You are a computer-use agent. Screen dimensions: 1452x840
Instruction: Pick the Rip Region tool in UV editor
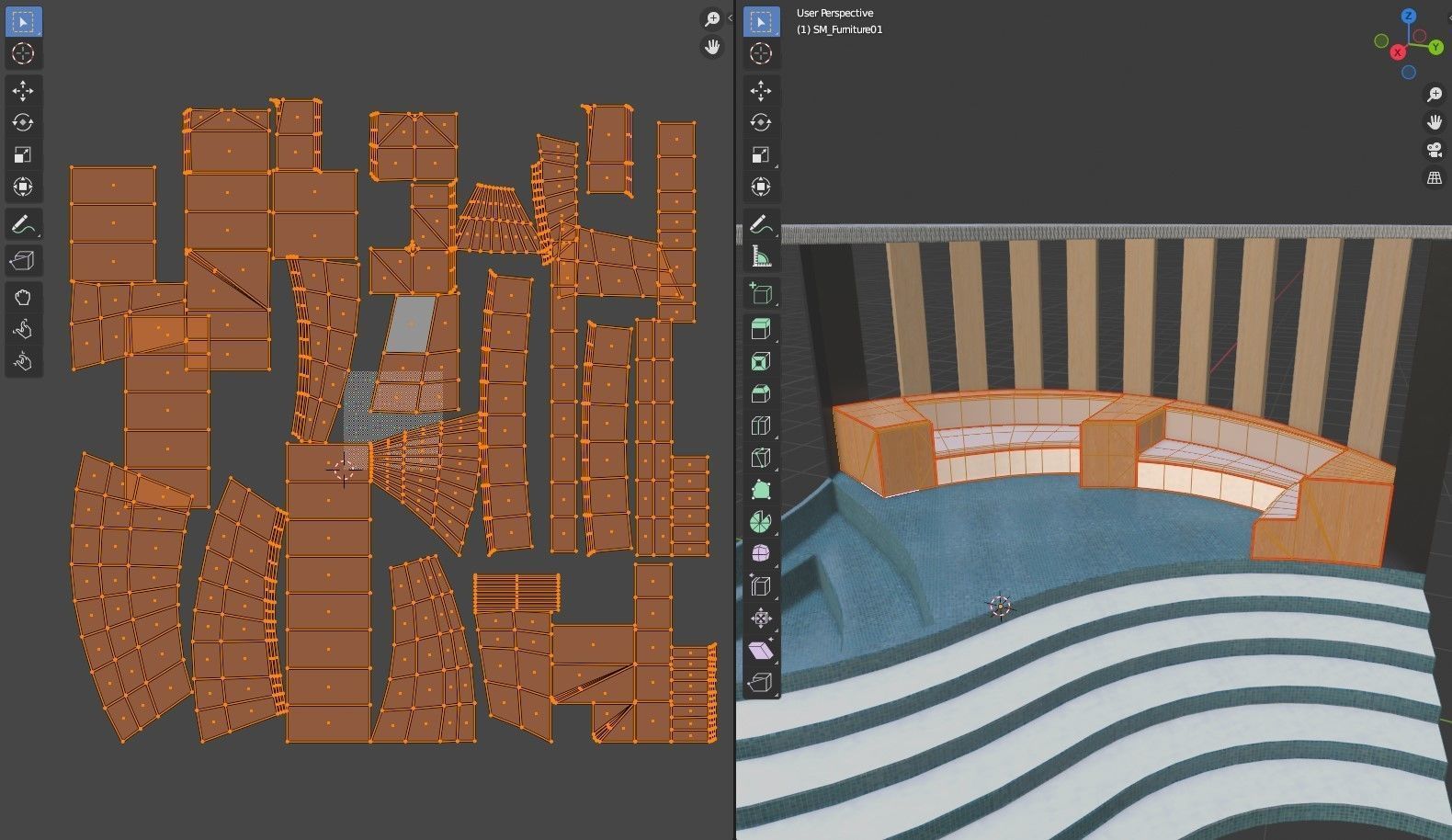click(x=23, y=260)
